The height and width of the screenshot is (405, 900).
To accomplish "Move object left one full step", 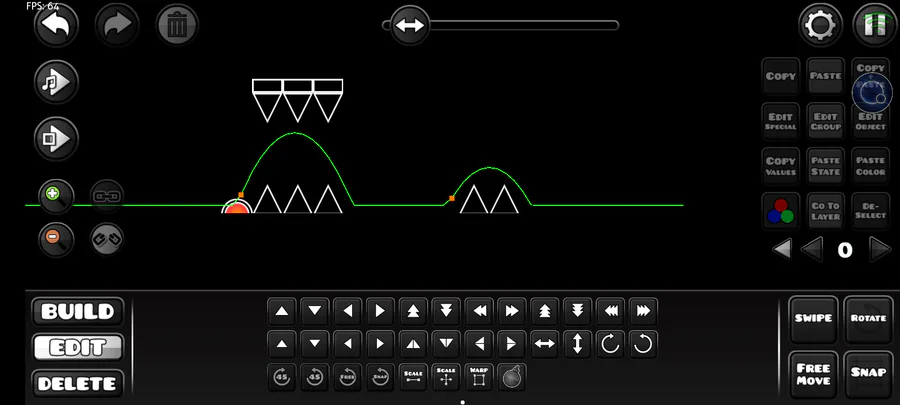I will [347, 311].
